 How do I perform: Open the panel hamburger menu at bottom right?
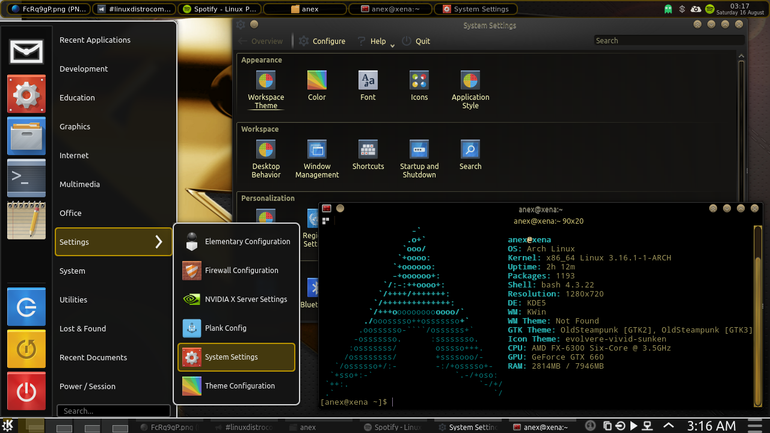755,426
